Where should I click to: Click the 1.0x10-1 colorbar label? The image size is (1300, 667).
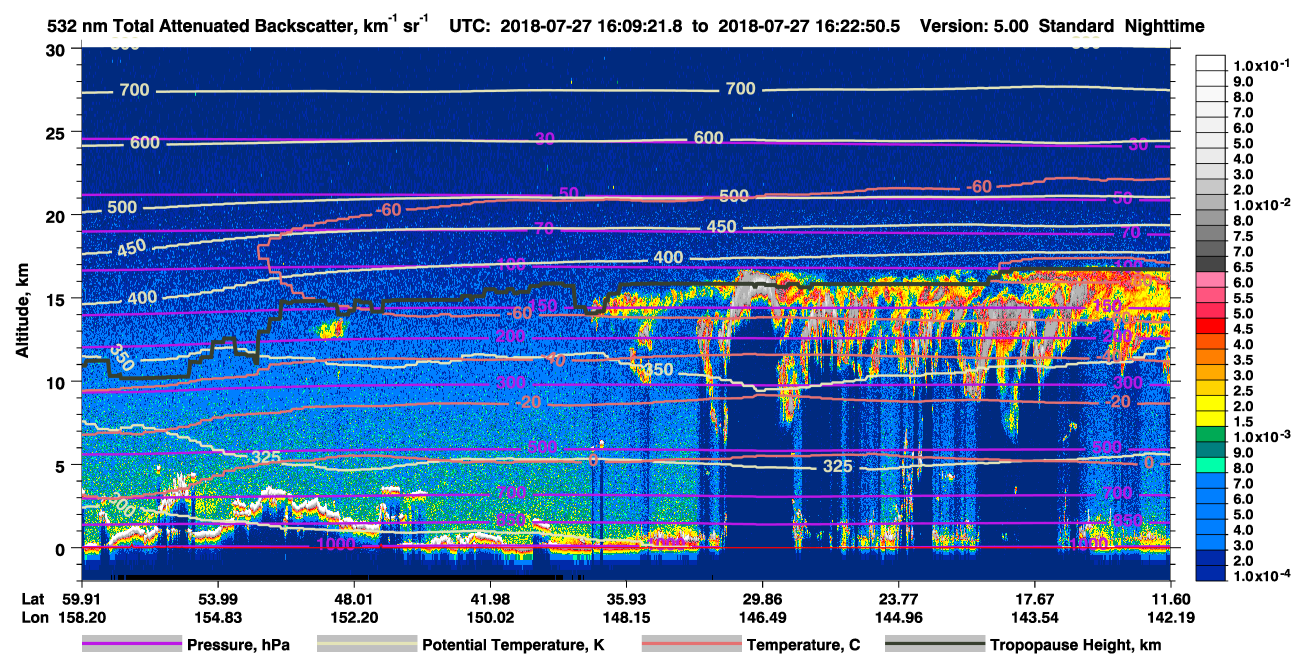point(1262,66)
